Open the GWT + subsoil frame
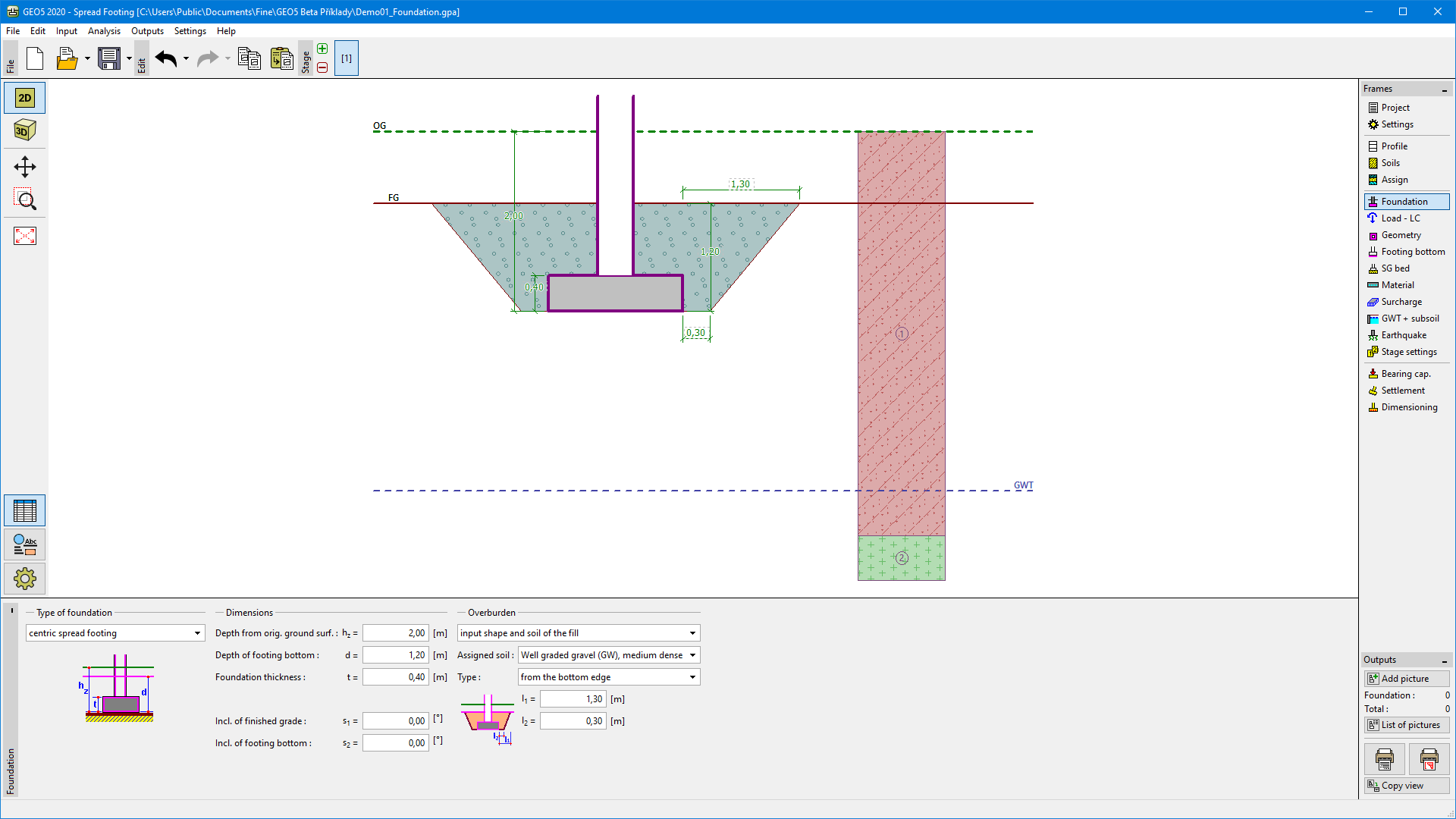Screen dimensions: 1456x819 pos(1407,318)
